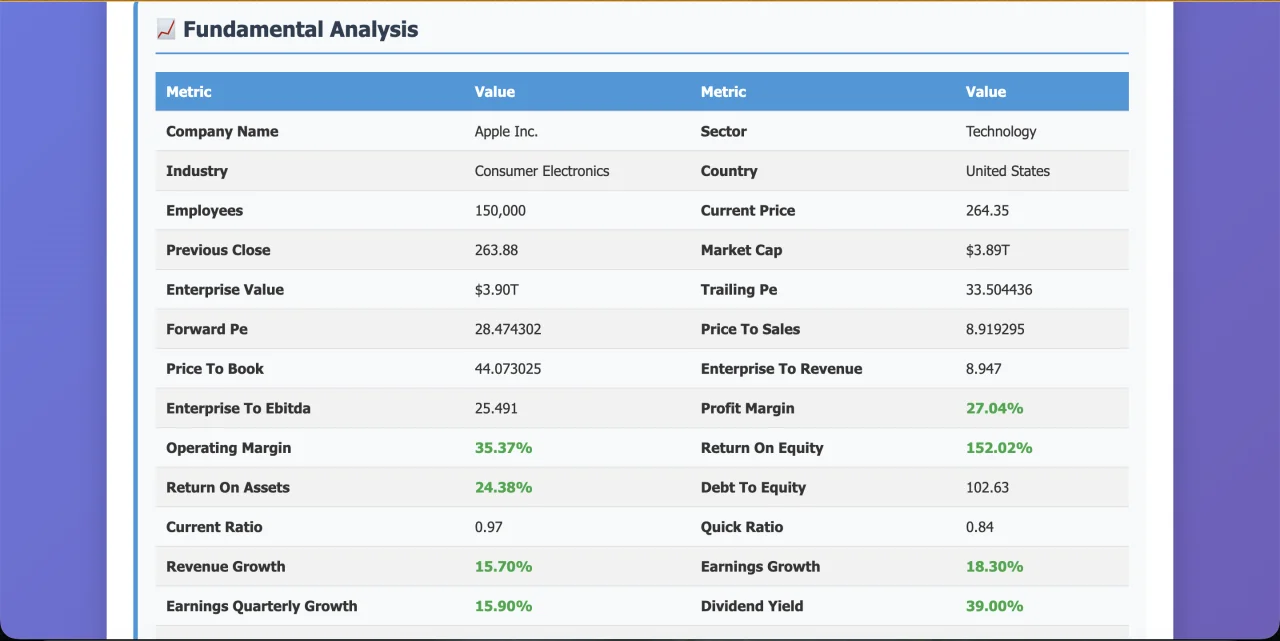Click the Return On Assets label
Screen dimensions: 1280x641
click(228, 487)
